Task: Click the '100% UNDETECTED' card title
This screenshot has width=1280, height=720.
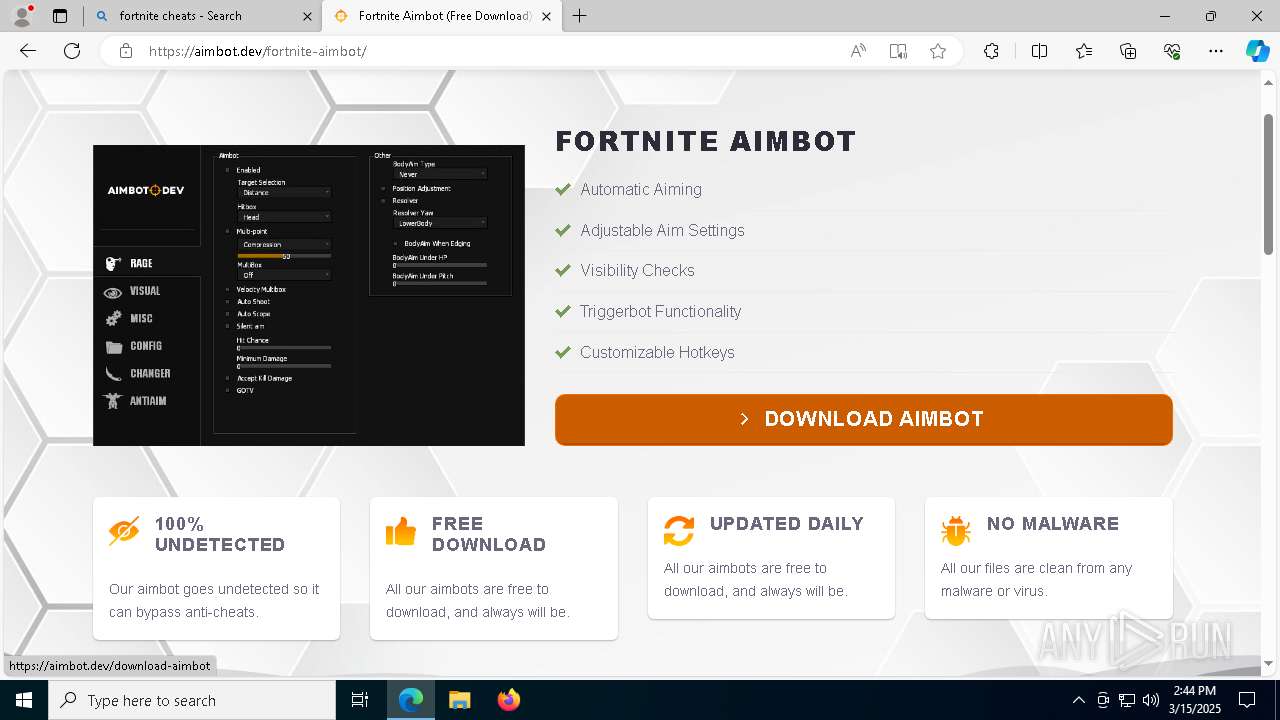Action: (x=220, y=534)
